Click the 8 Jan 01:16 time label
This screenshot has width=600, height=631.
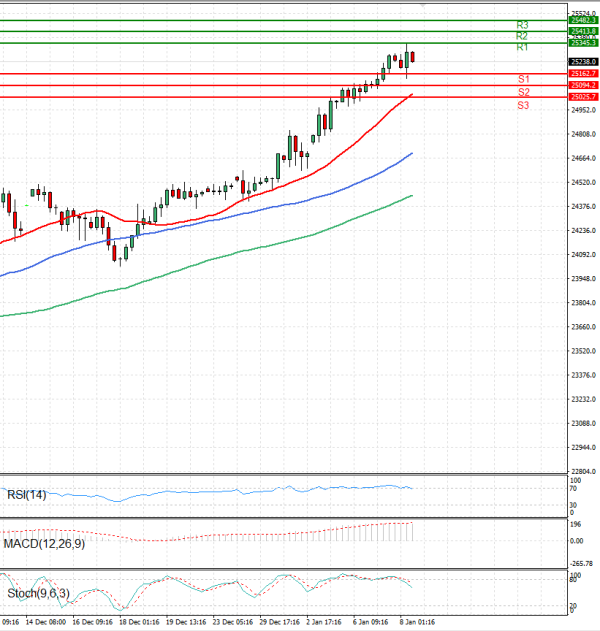point(415,621)
